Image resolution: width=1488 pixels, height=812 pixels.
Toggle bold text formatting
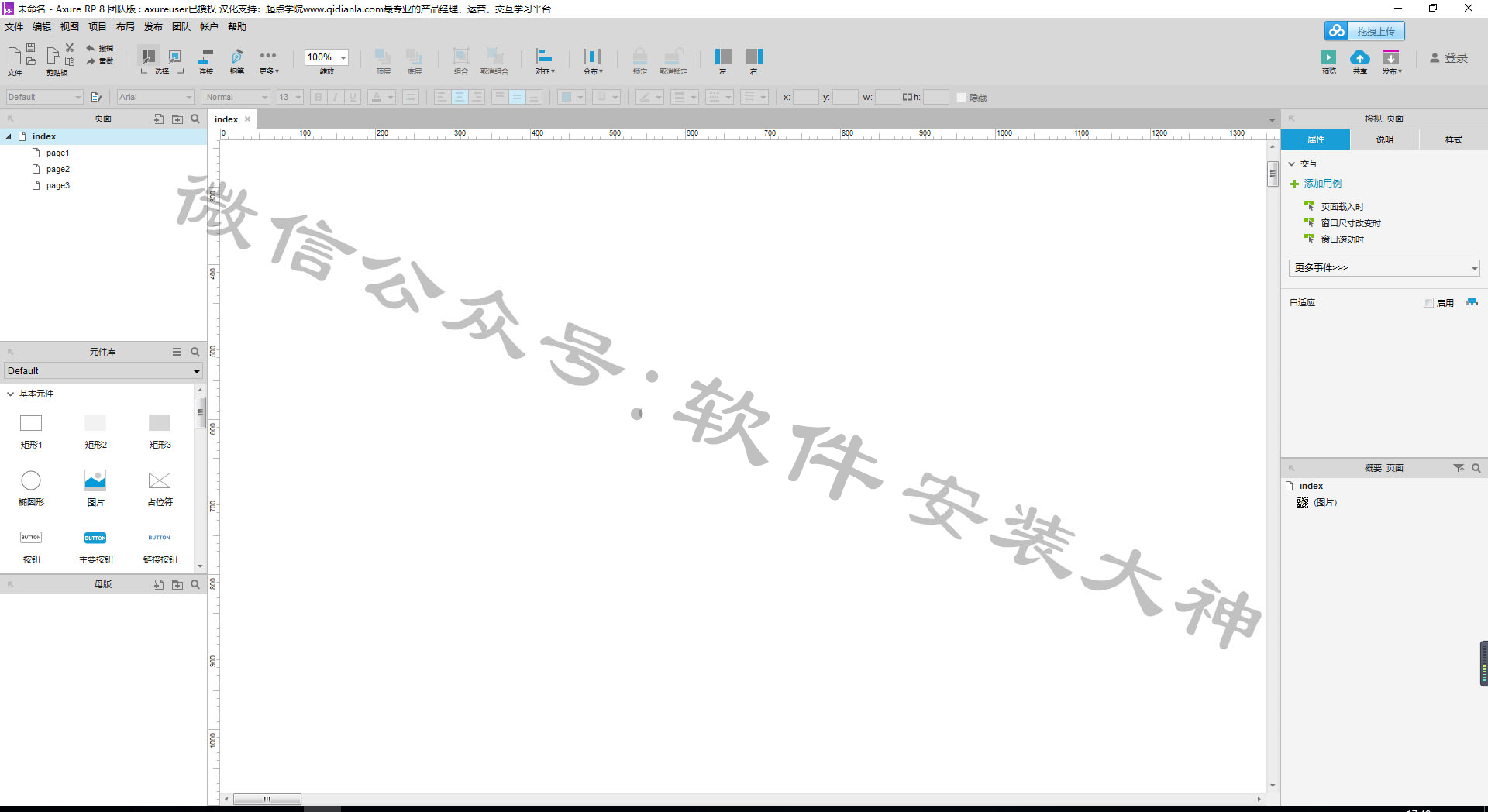click(x=318, y=97)
